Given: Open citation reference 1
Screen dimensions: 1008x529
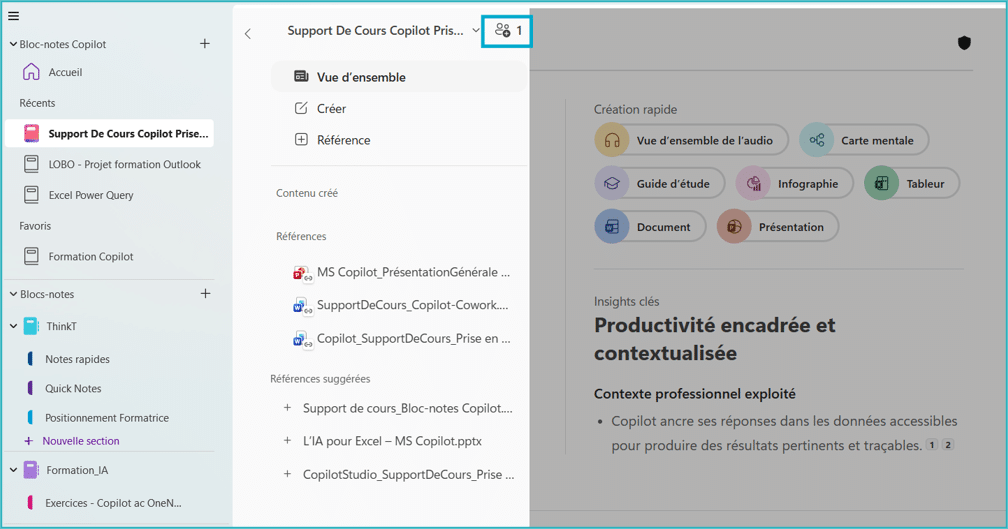Looking at the screenshot, I should click(x=932, y=444).
